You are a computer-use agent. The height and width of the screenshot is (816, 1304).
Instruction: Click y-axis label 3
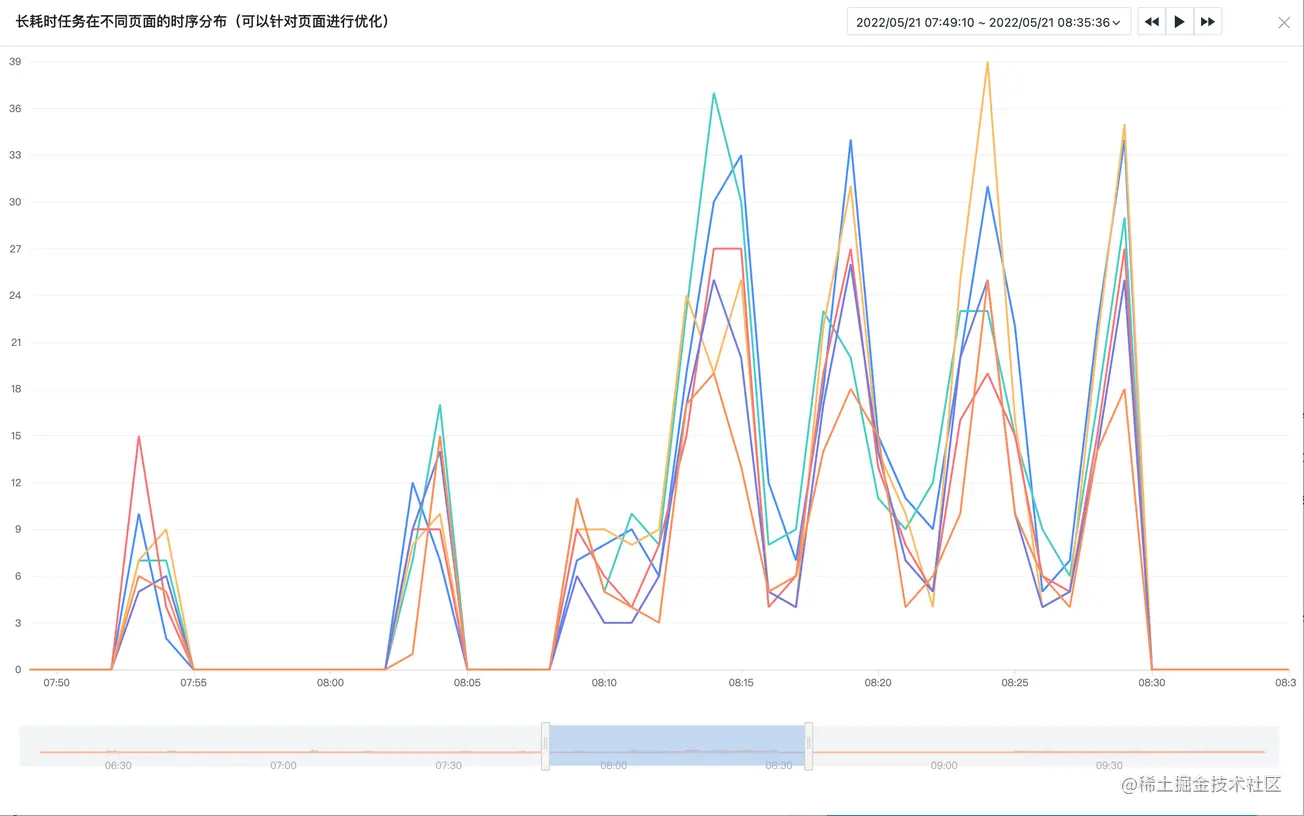coord(17,623)
